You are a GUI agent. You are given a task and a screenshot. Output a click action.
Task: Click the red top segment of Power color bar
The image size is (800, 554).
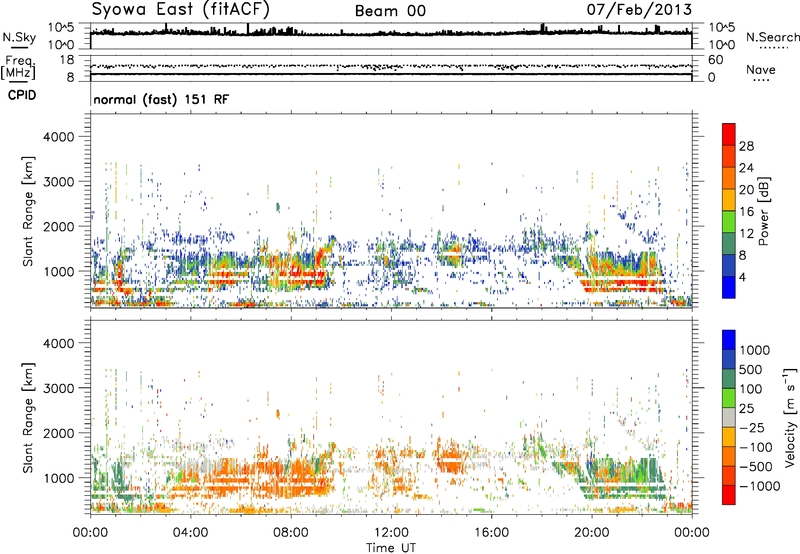click(729, 134)
